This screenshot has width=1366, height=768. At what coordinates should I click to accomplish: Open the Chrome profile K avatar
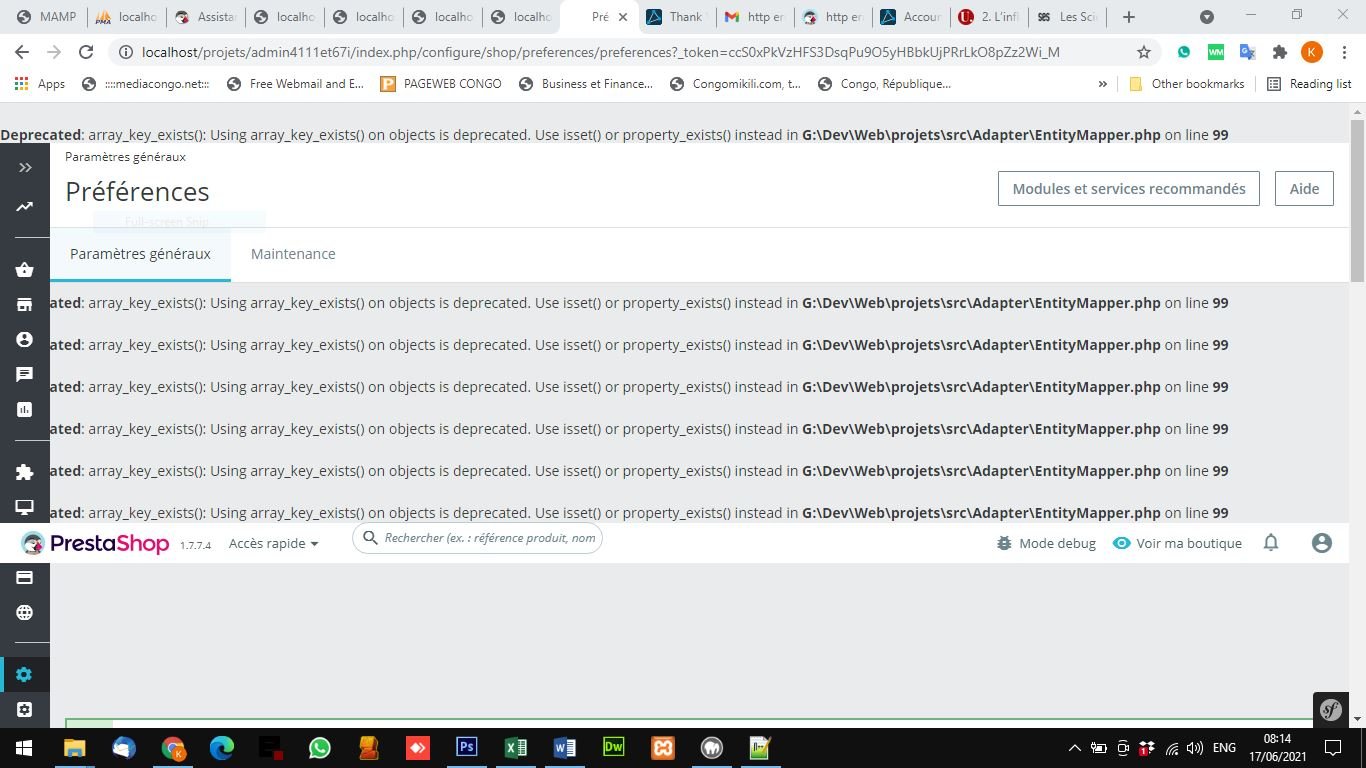coord(1312,52)
